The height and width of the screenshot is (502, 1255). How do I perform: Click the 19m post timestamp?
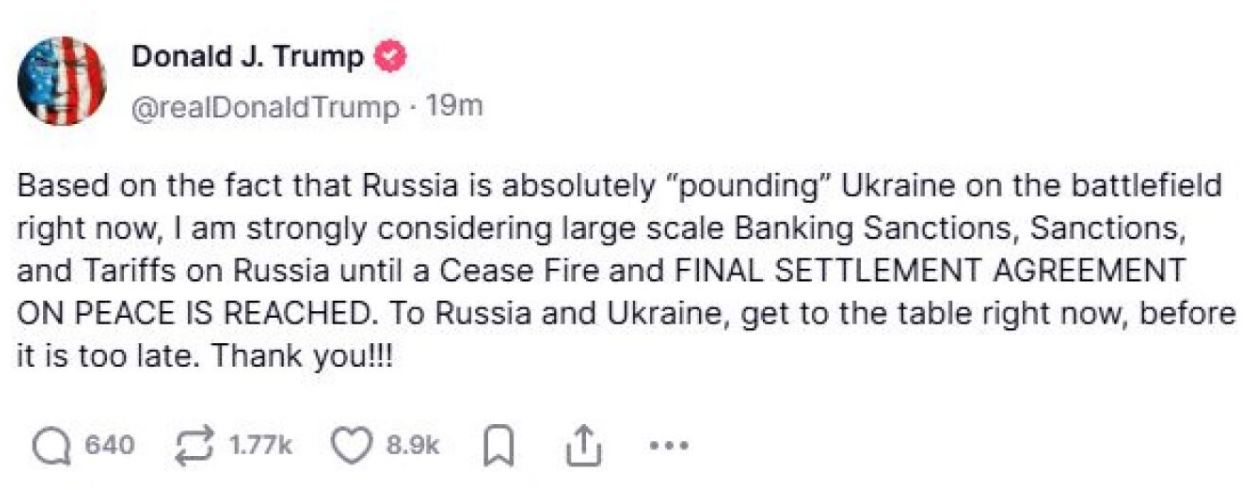click(x=455, y=107)
